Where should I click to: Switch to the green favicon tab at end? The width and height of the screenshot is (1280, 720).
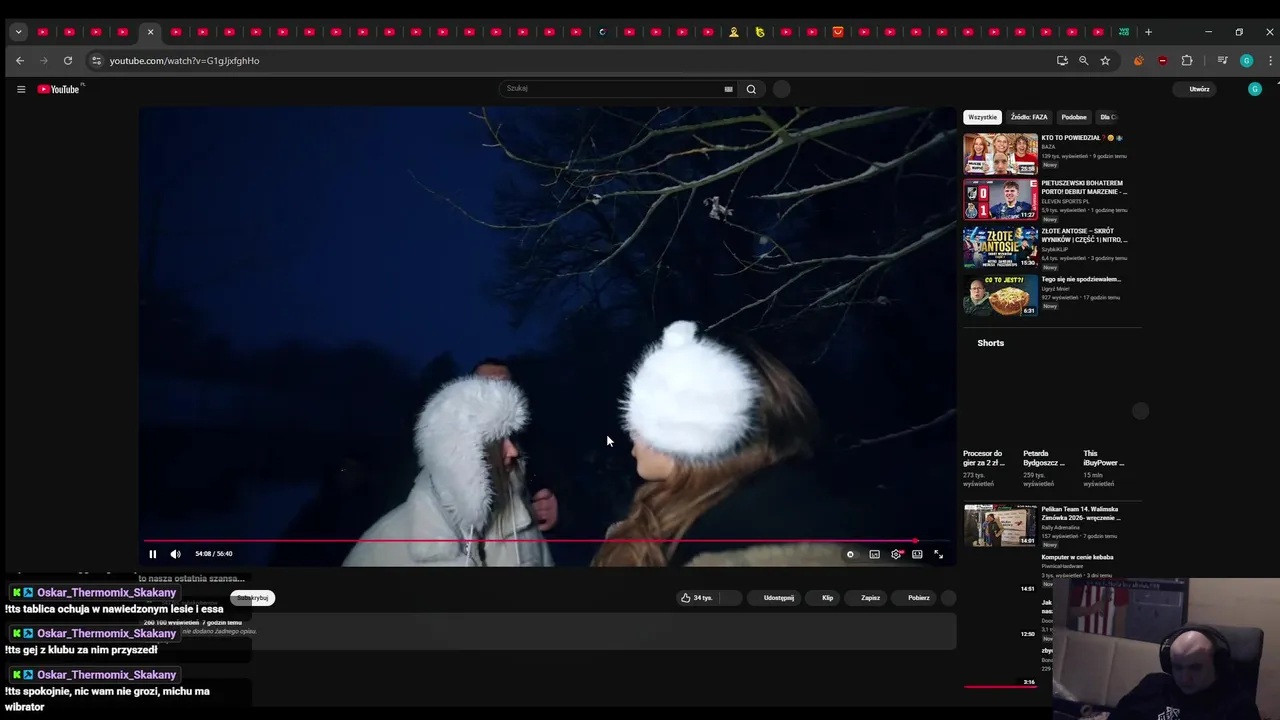click(1124, 32)
